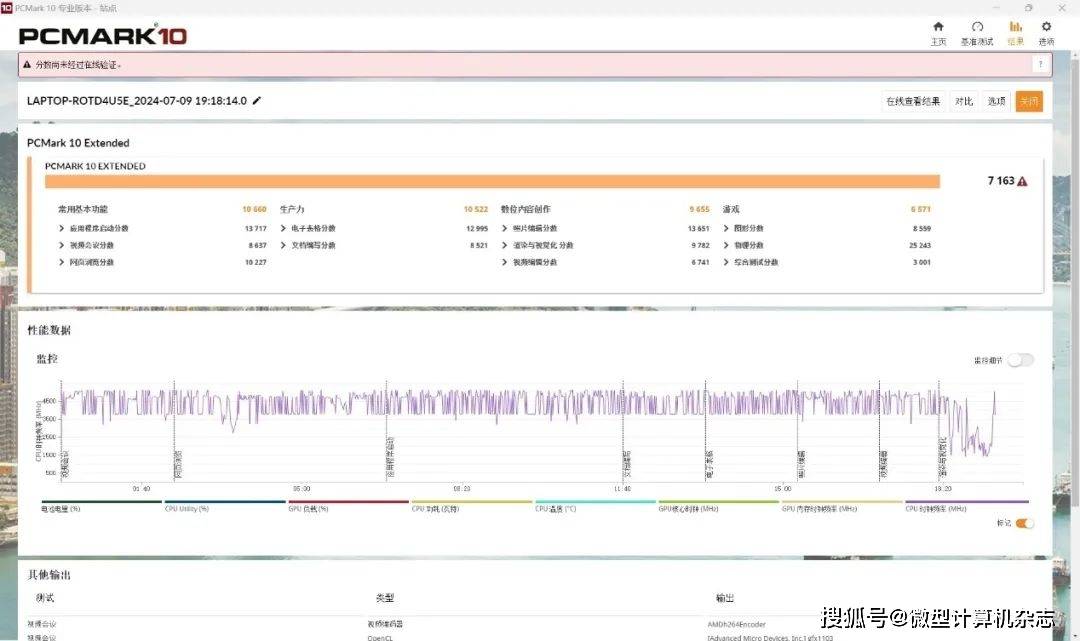Expand the 渲染与视觉化分数 row
Viewport: 1080px width, 641px height.
coord(504,245)
